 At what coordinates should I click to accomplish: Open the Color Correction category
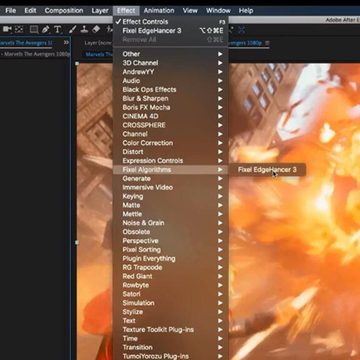click(170, 143)
